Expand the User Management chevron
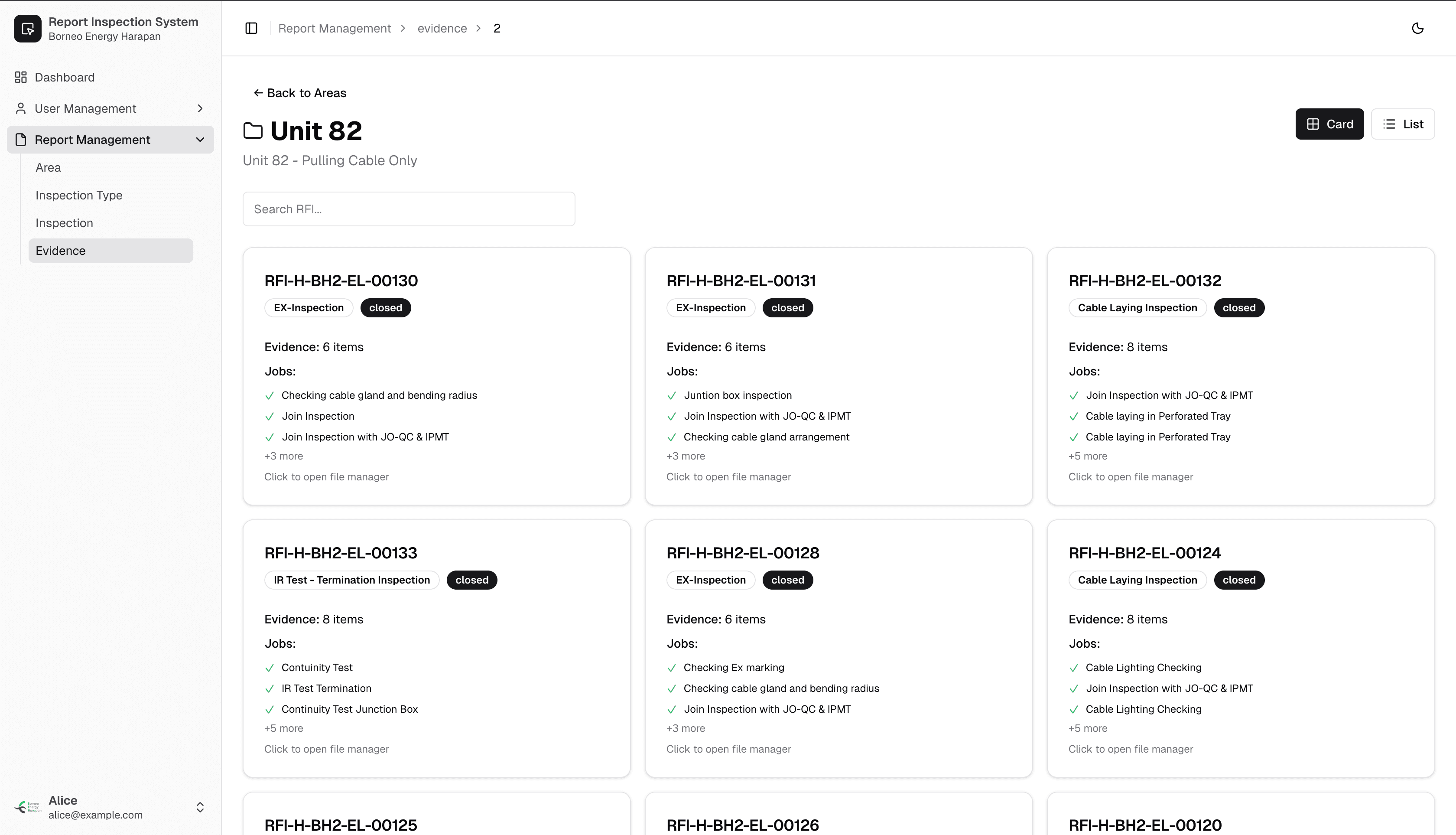This screenshot has width=1456, height=835. [x=200, y=108]
